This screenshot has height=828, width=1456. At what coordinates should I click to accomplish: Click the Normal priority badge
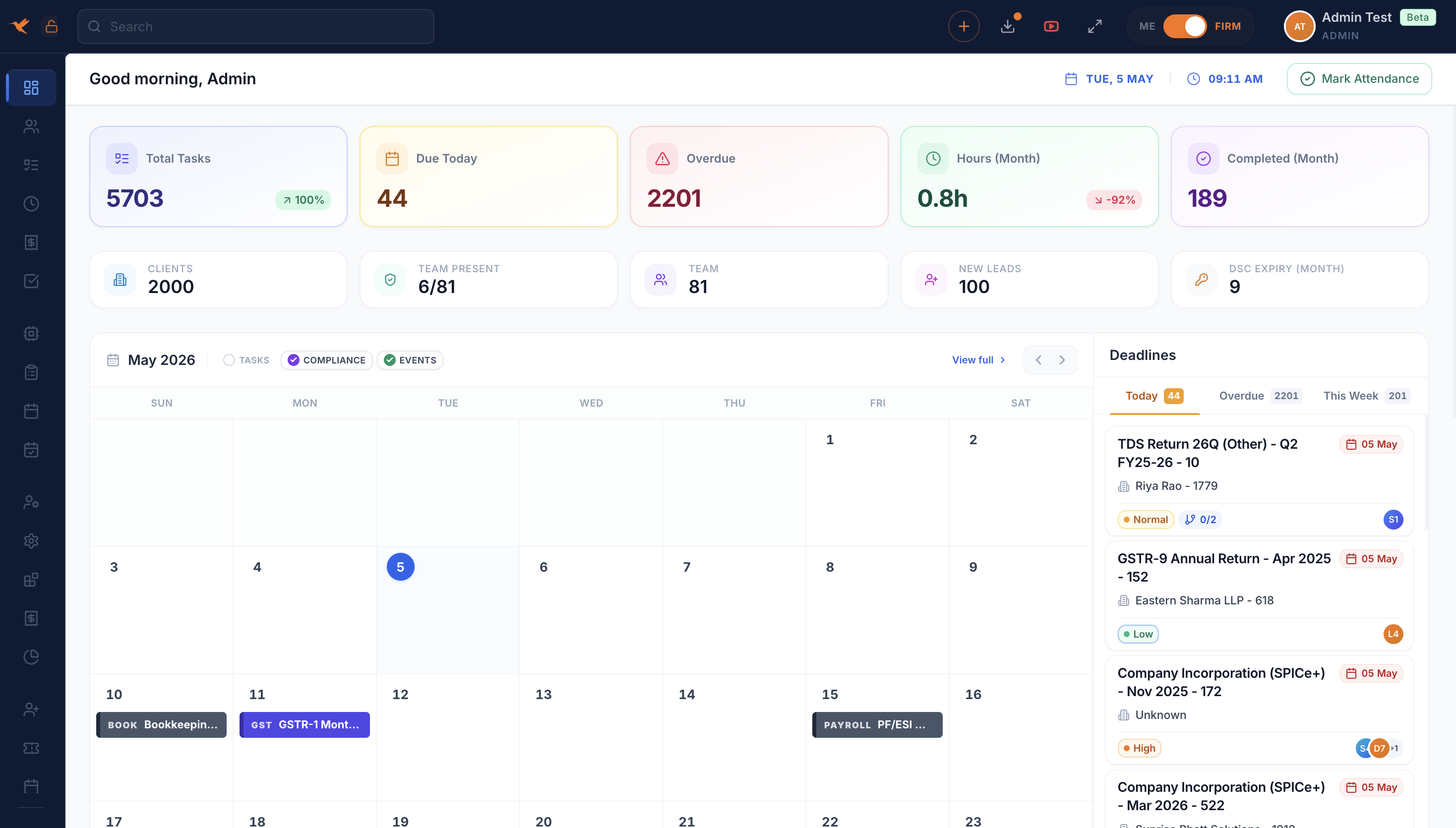tap(1146, 519)
